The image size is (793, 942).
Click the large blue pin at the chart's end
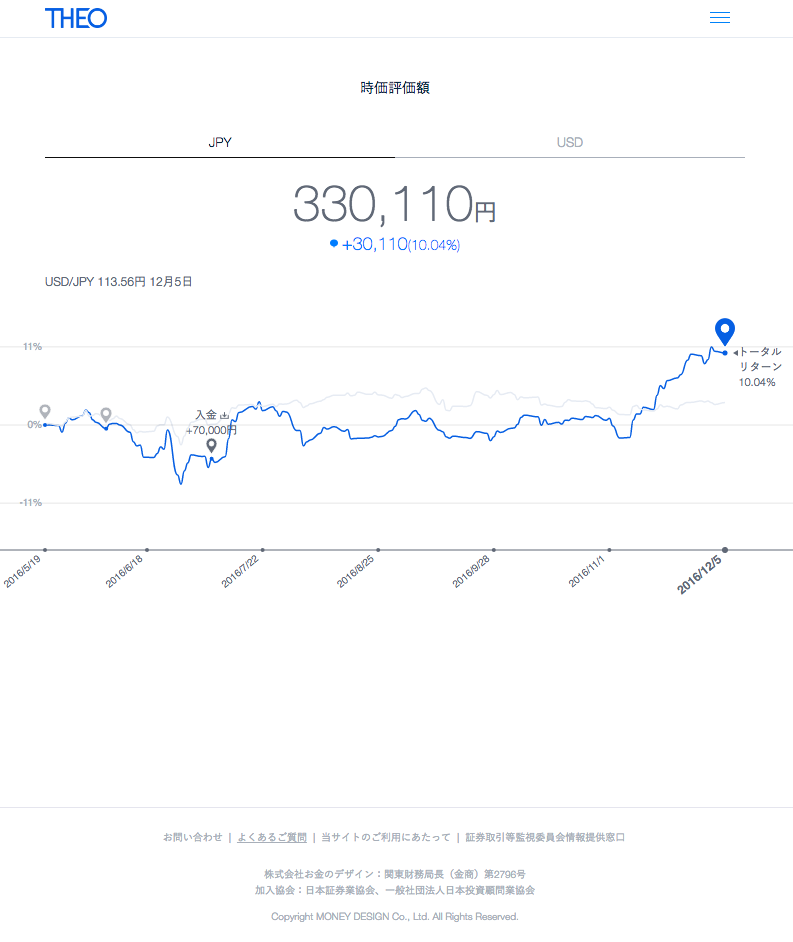coord(725,332)
